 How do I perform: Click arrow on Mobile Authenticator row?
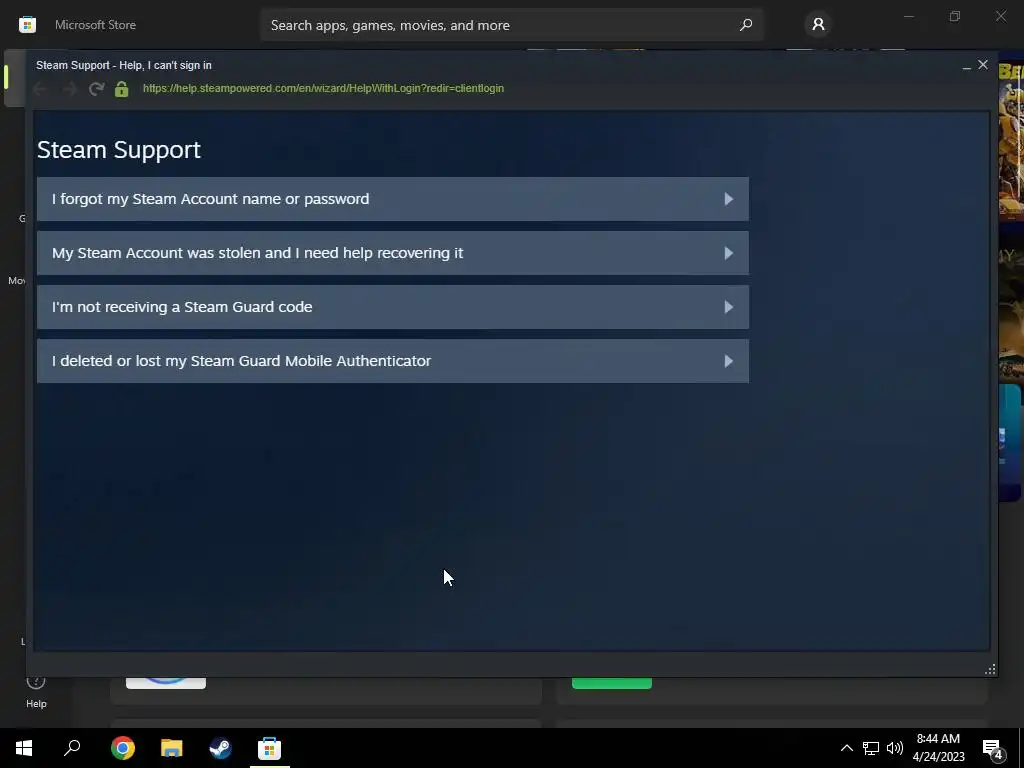(x=729, y=361)
